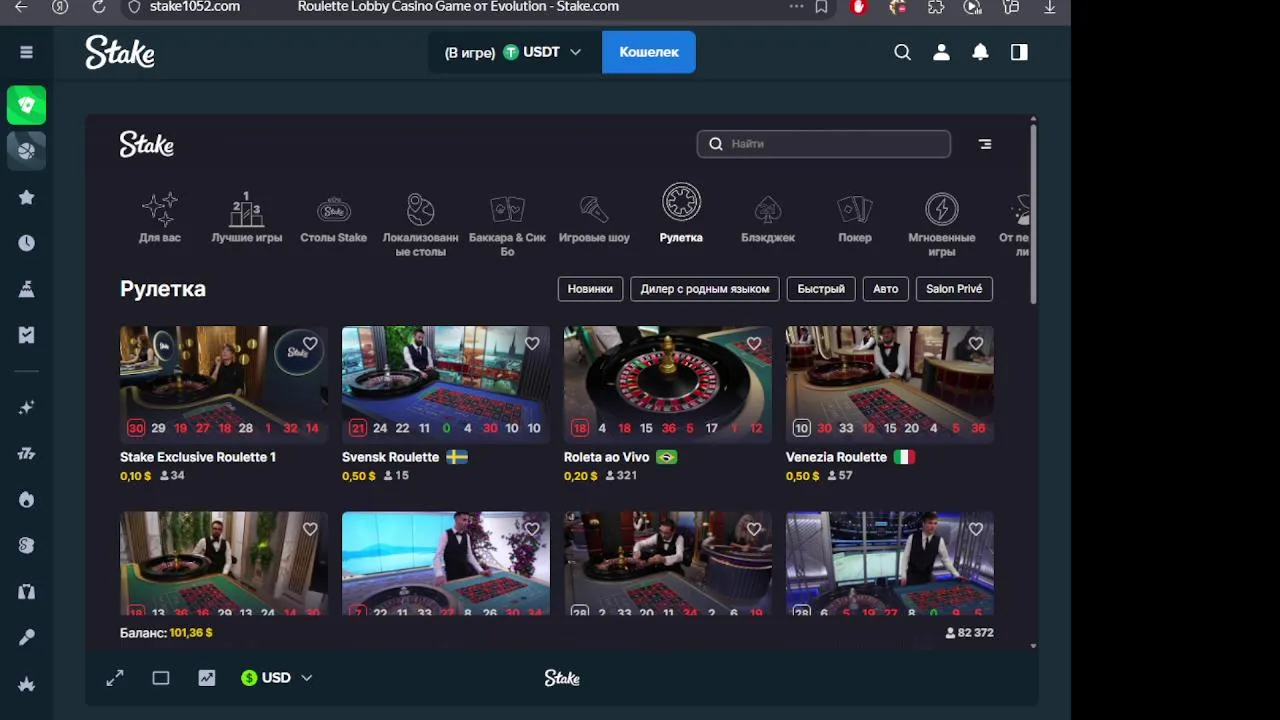Select Локализованные столы category
Viewport: 1280px width, 720px height.
420,224
